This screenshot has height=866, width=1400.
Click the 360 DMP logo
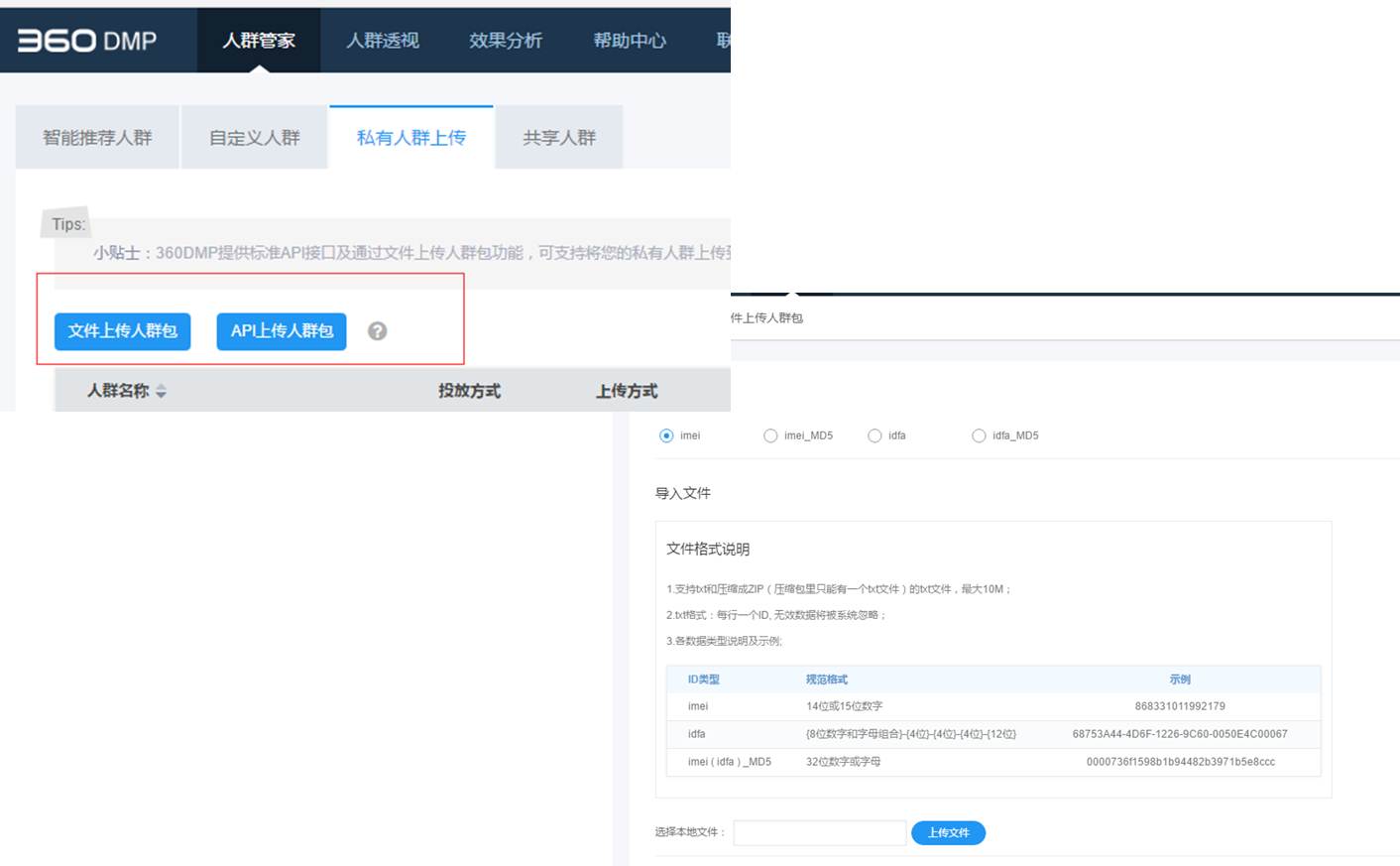pyautogui.click(x=87, y=41)
